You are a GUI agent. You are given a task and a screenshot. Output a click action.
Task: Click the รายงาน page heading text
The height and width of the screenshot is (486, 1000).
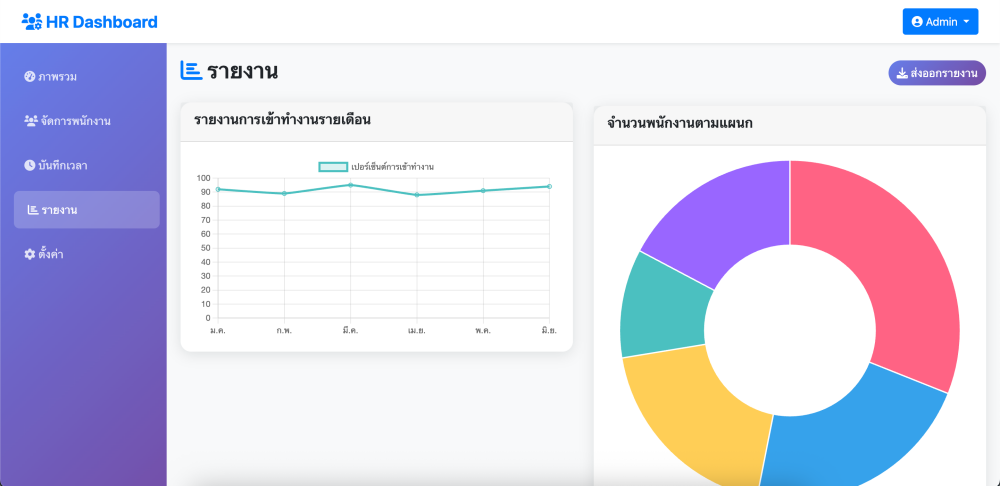(242, 71)
